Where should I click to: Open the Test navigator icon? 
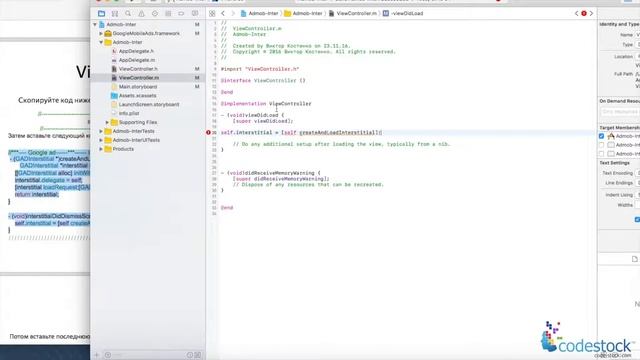(x=155, y=13)
